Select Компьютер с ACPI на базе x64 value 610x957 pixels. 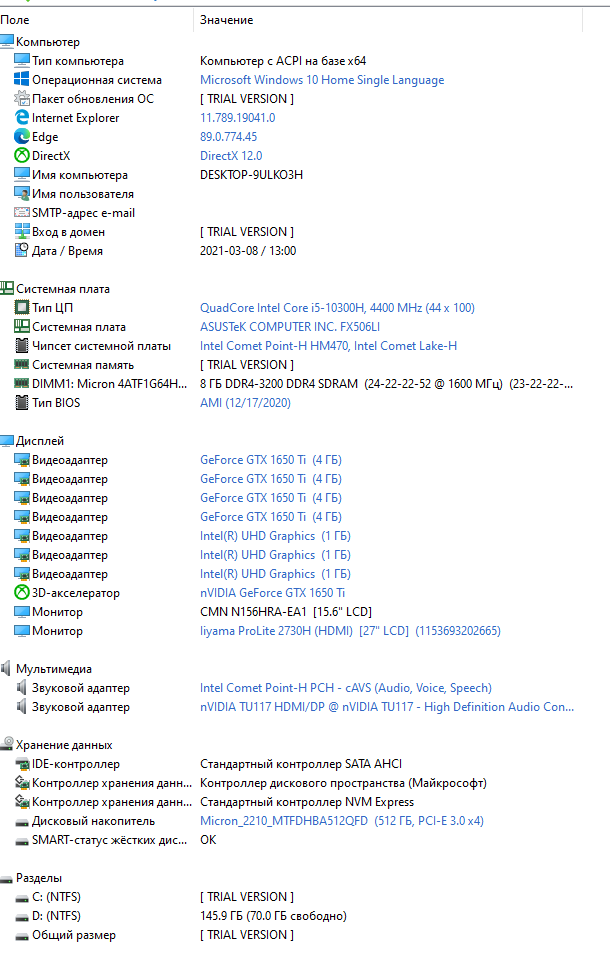tap(283, 60)
